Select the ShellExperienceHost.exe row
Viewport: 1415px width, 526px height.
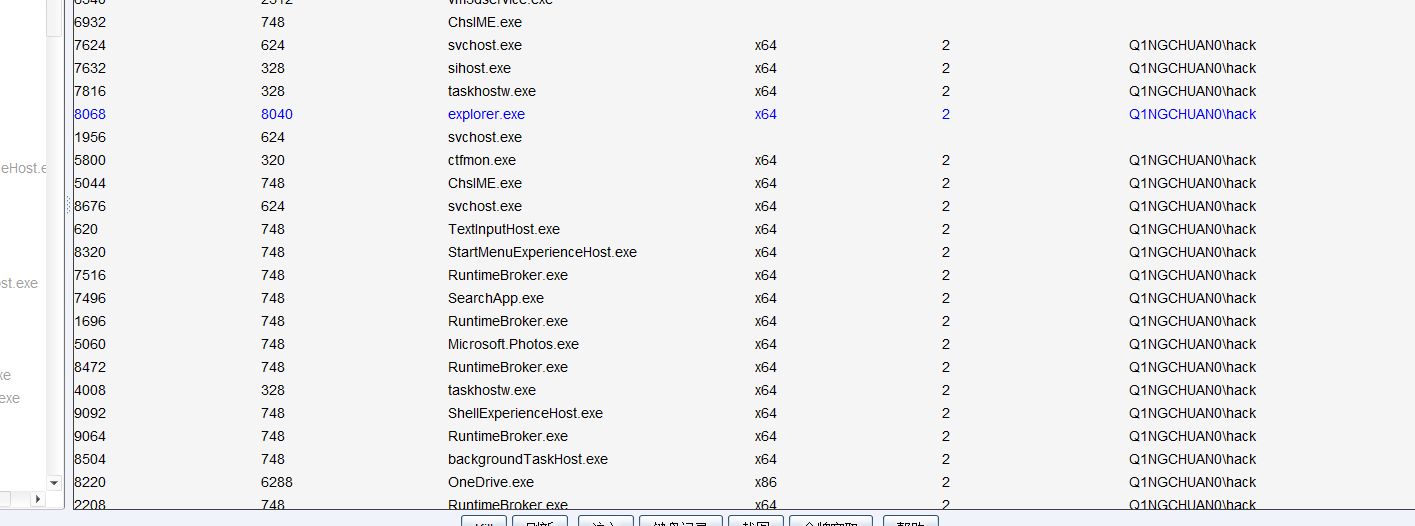525,413
